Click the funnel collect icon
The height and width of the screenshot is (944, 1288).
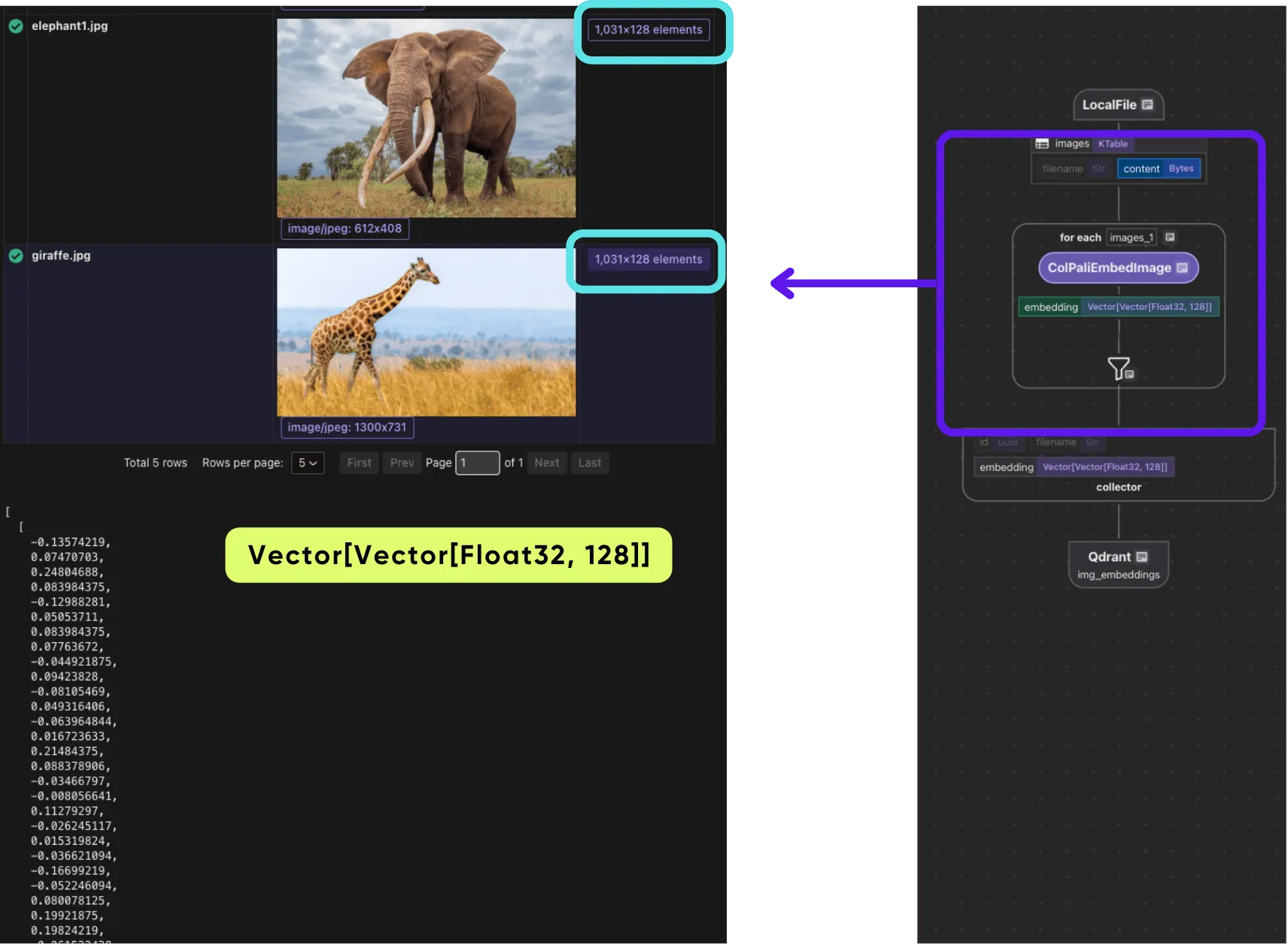click(1119, 369)
